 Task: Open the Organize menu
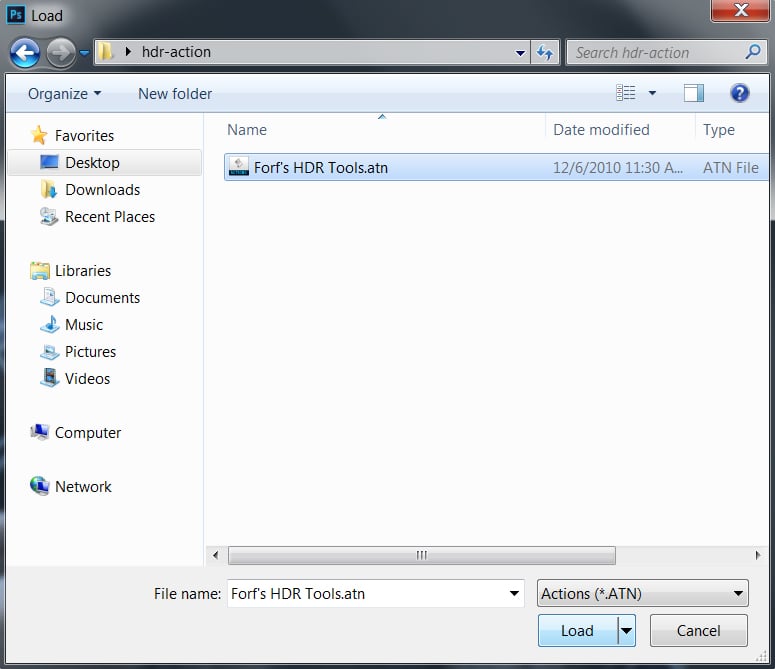[64, 93]
